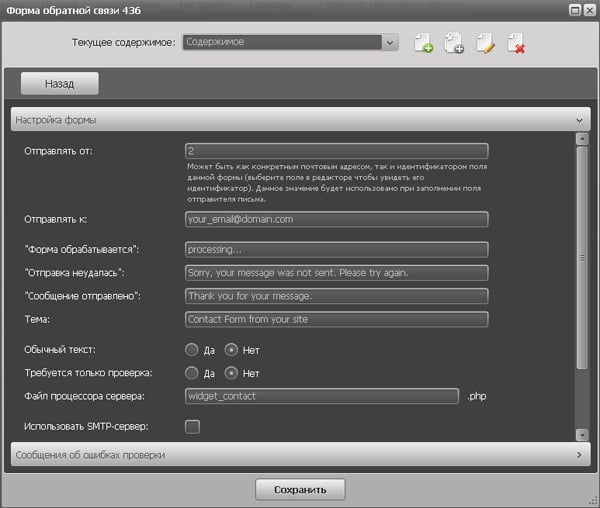The image size is (600, 508).
Task: Click the Тема subject input field
Action: click(336, 320)
